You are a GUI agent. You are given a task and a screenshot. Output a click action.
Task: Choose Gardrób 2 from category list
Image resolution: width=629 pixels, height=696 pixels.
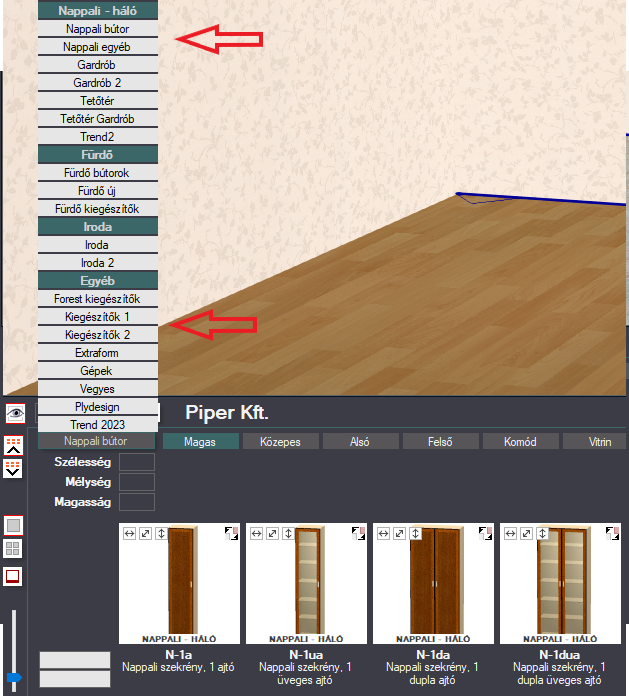pos(98,83)
